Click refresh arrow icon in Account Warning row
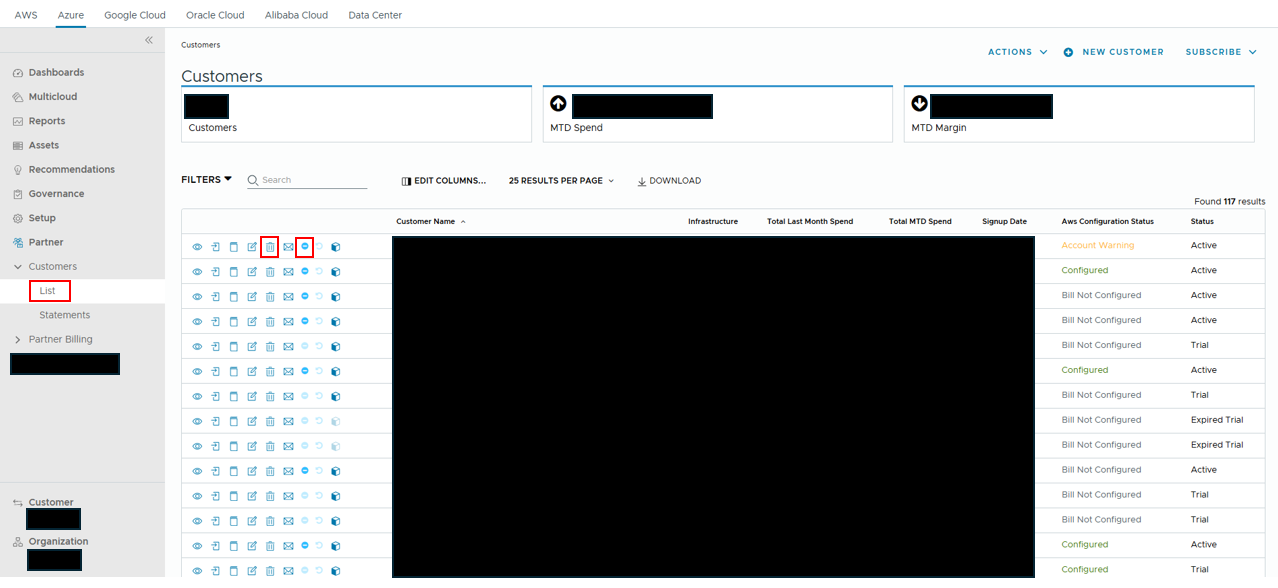Viewport: 1278px width, 588px height. 320,246
